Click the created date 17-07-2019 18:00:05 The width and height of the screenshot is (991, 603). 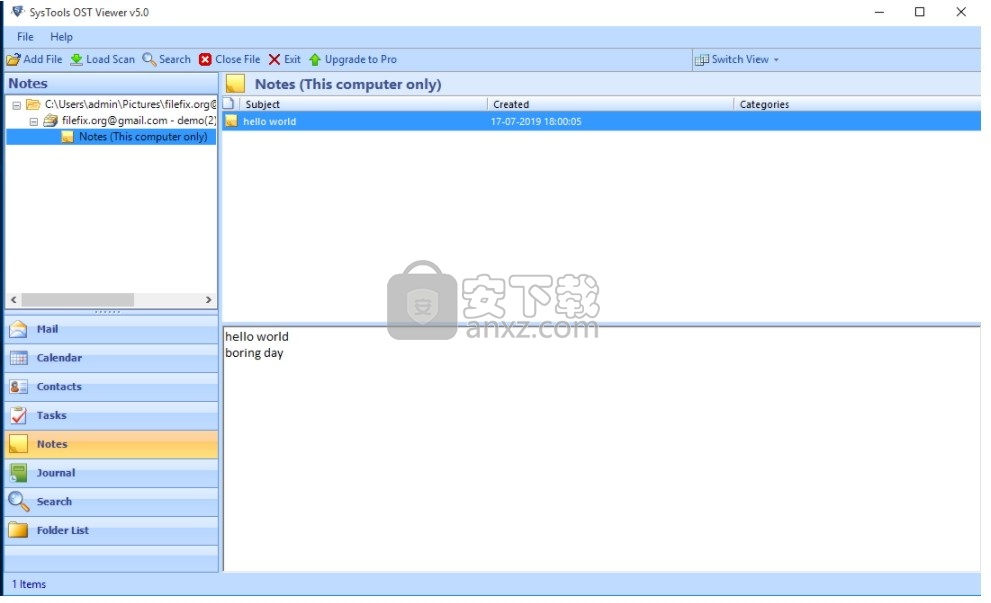(536, 121)
